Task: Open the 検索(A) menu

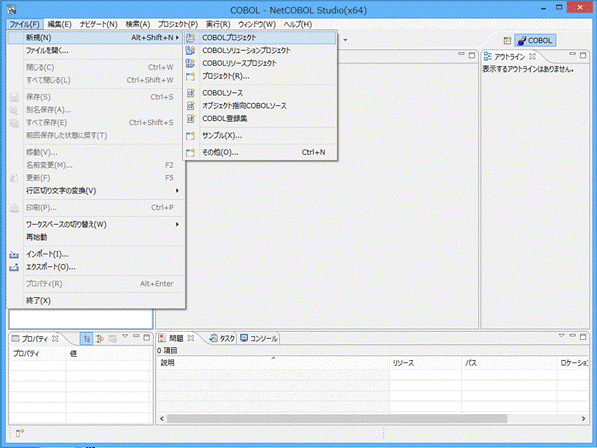Action: (x=137, y=24)
